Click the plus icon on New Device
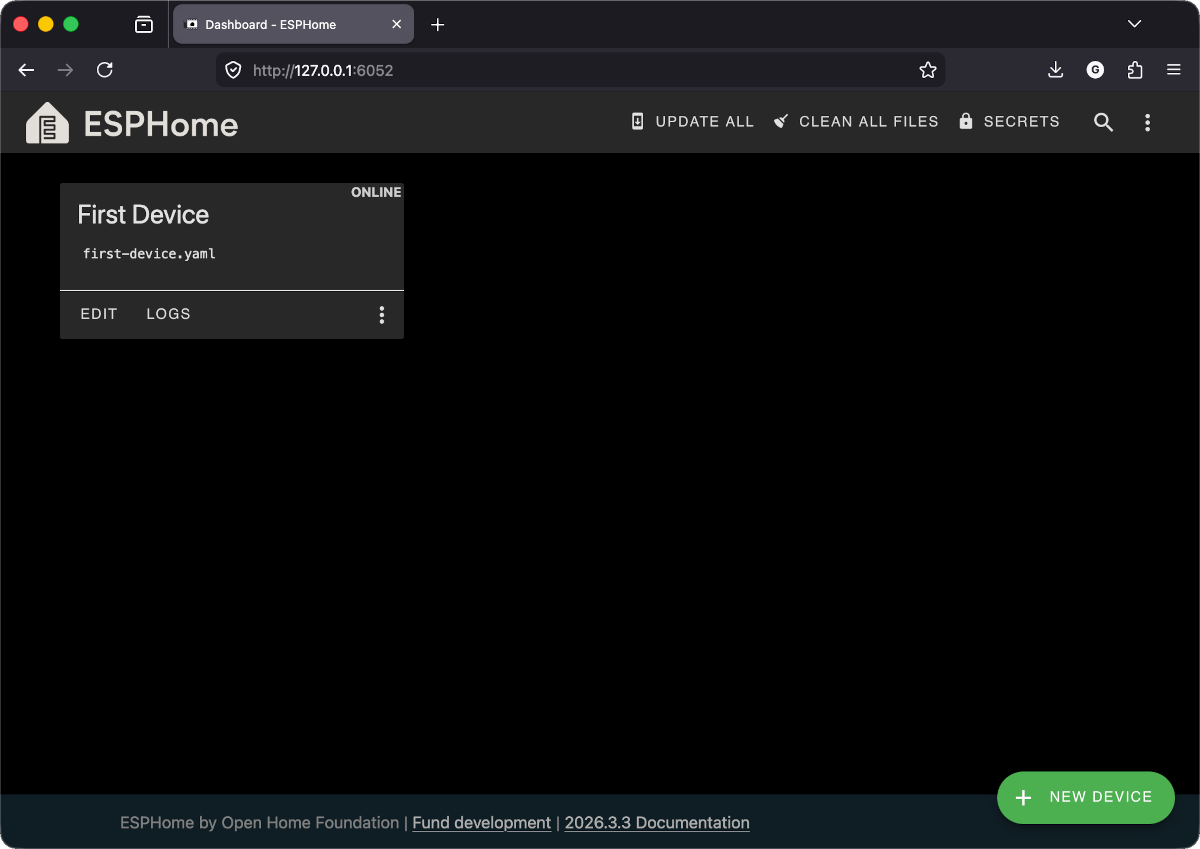 click(x=1023, y=798)
